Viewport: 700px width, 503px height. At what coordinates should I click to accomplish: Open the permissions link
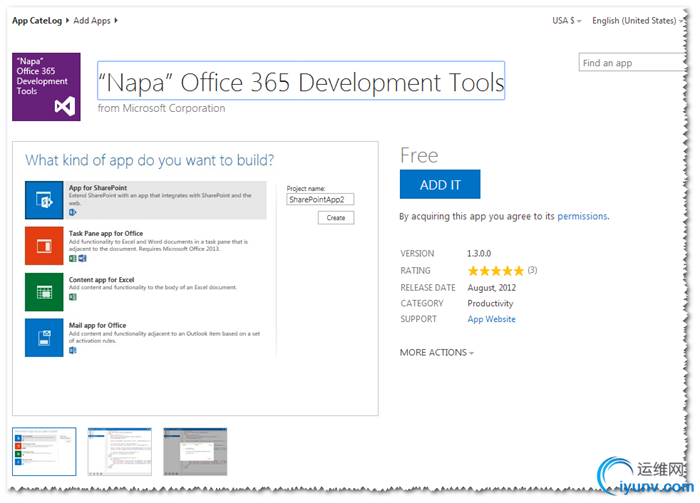582,216
